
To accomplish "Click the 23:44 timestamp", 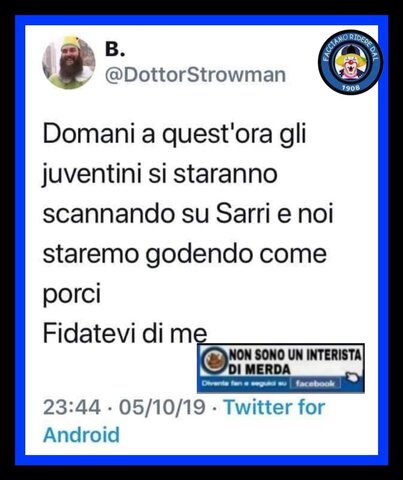I will coord(72,407).
